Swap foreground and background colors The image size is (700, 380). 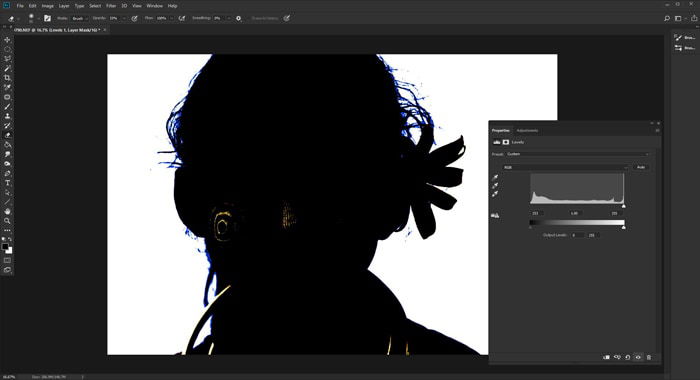(x=10, y=239)
